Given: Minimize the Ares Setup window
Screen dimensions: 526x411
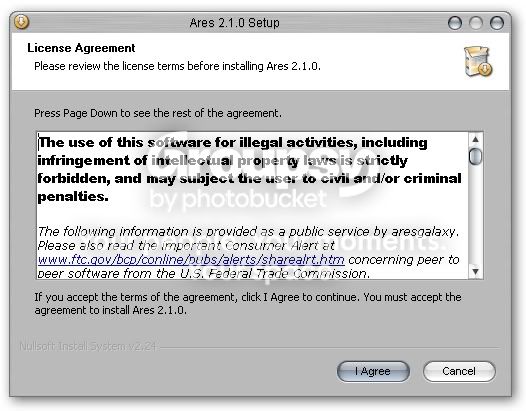Looking at the screenshot, I should (x=455, y=23).
